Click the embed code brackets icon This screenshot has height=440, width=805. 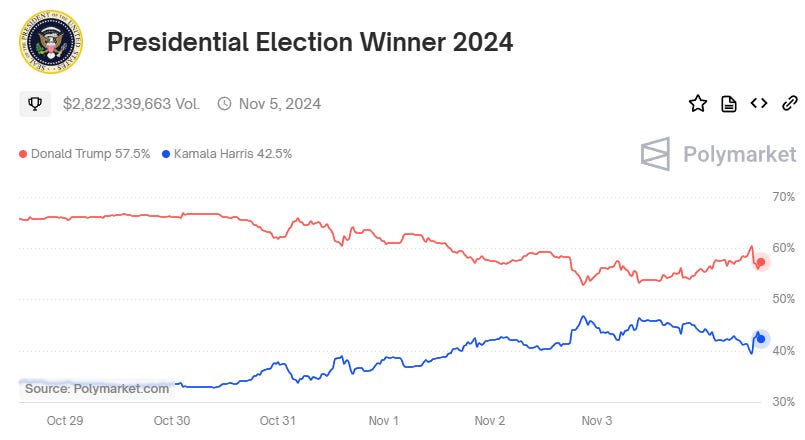pyautogui.click(x=759, y=103)
